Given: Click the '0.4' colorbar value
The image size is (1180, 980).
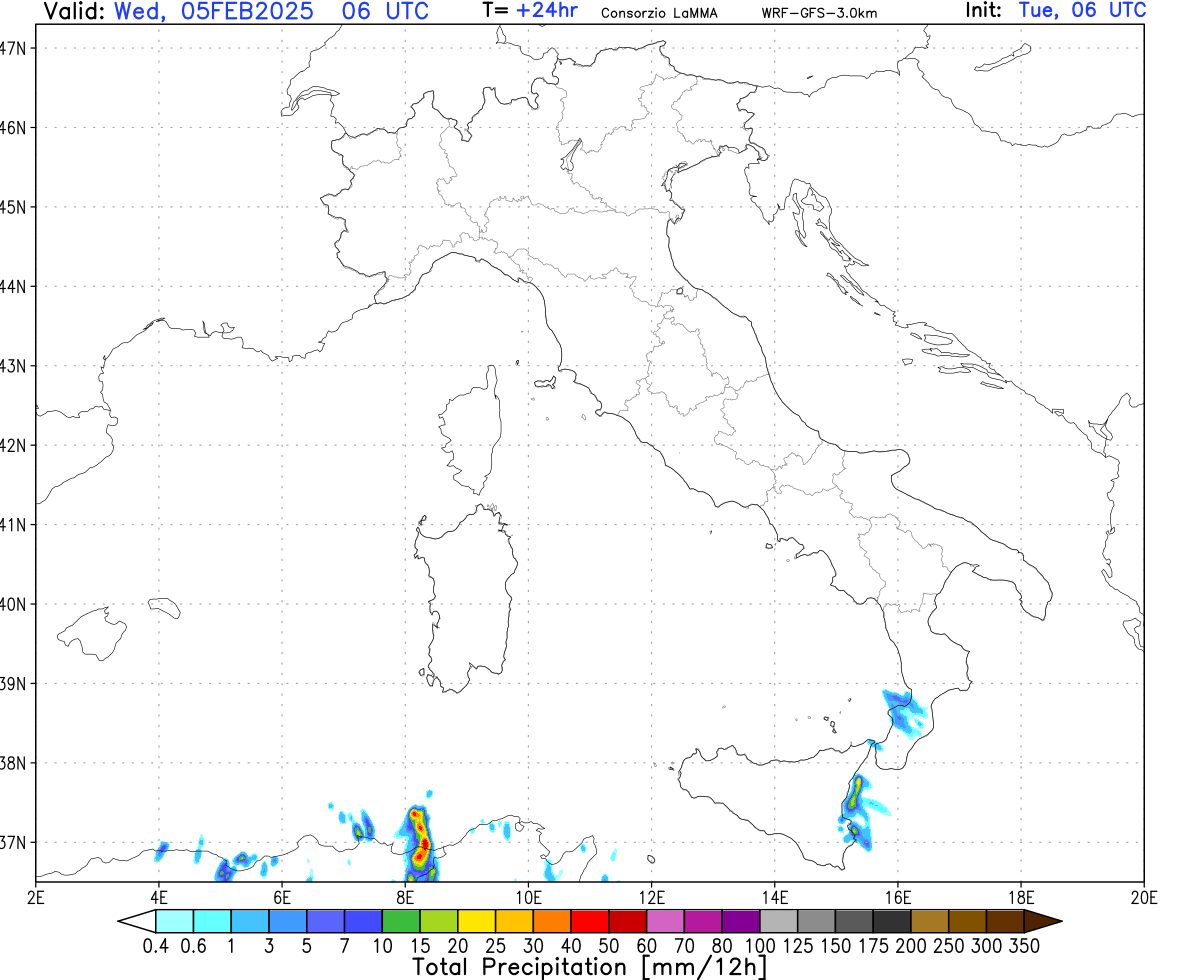Looking at the screenshot, I should 156,946.
